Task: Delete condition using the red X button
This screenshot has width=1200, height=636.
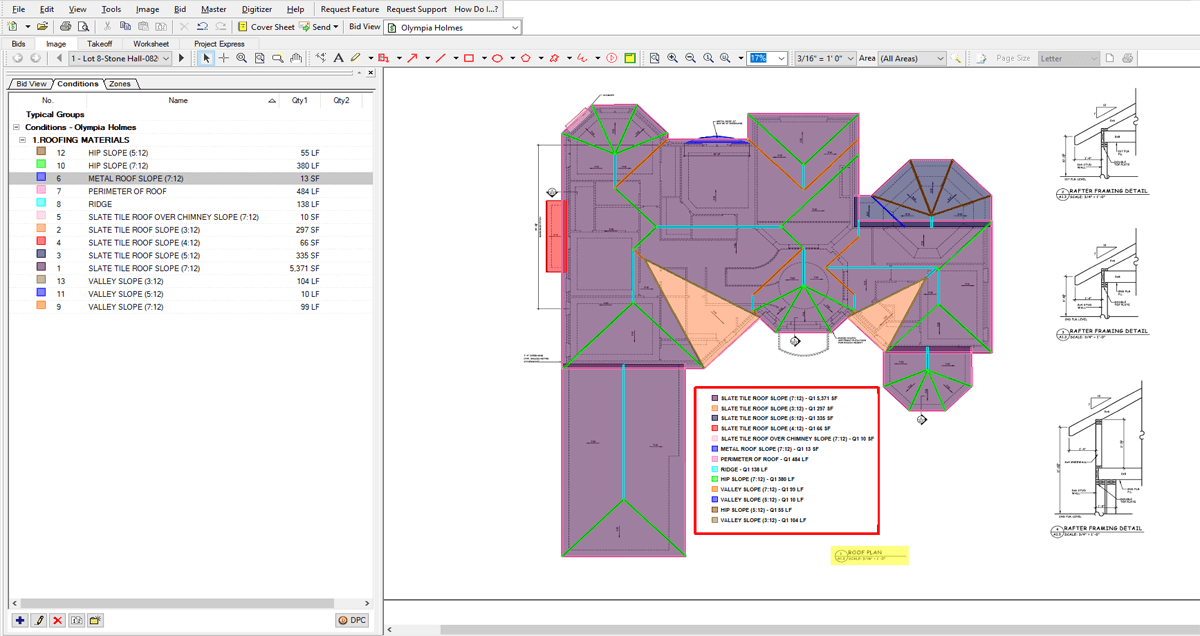Action: pyautogui.click(x=57, y=621)
